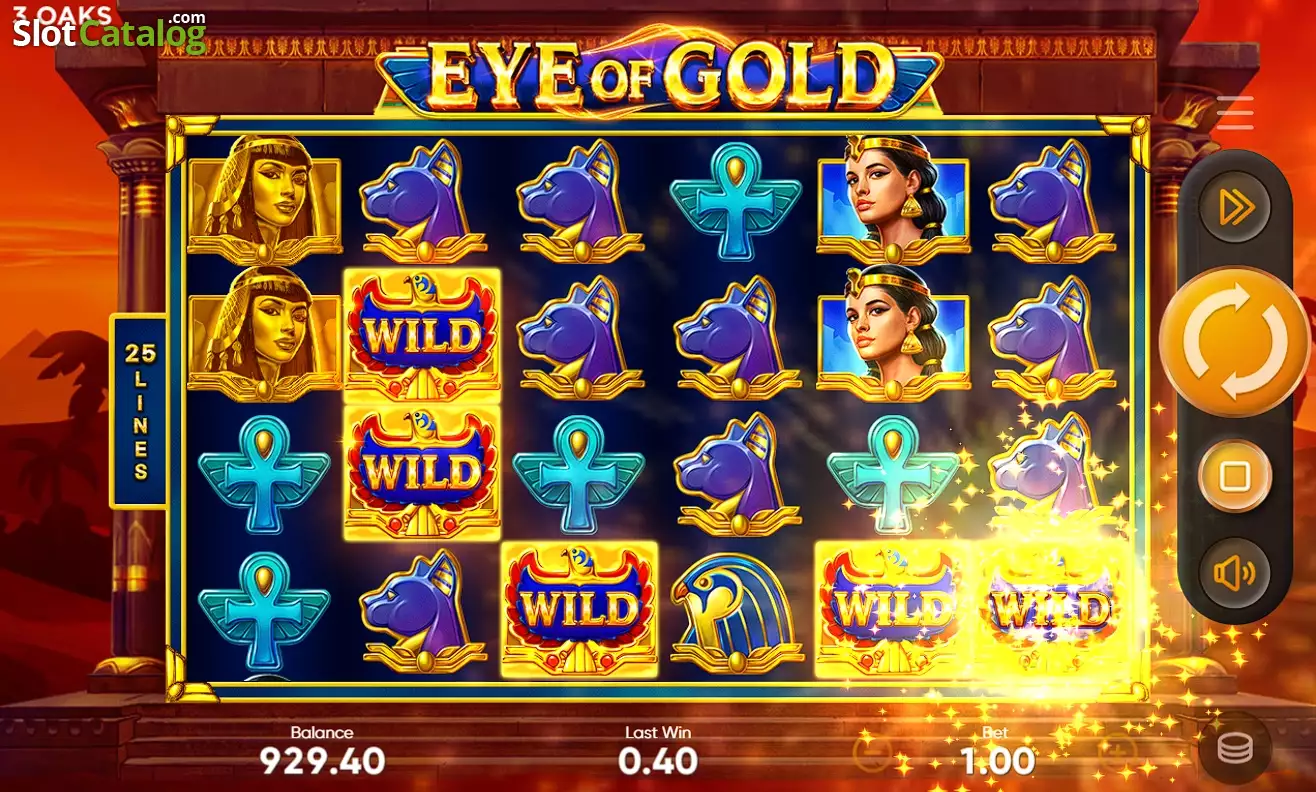Image resolution: width=1316 pixels, height=792 pixels.
Task: Open the hamburger menu
Action: (1235, 113)
